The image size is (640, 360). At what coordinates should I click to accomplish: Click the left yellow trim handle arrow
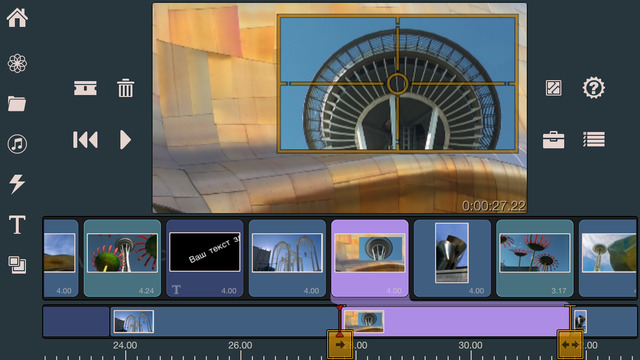tap(340, 344)
